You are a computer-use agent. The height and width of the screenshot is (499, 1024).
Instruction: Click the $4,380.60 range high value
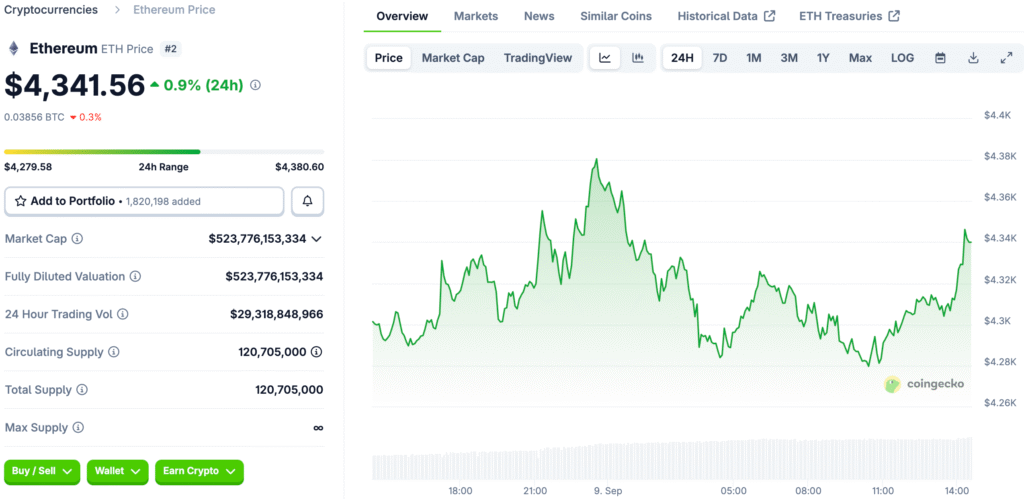299,167
